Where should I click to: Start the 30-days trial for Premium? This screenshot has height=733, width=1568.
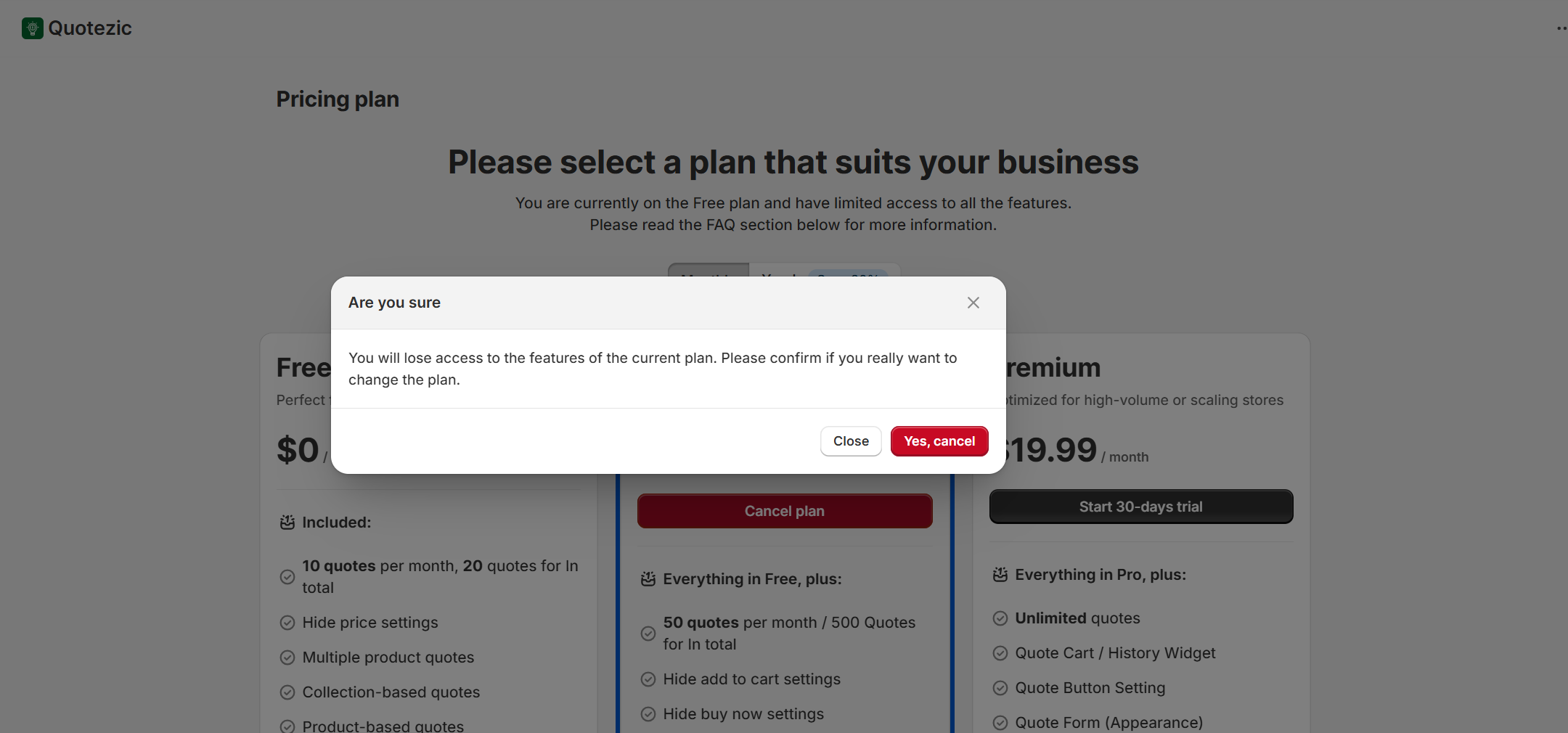point(1140,507)
